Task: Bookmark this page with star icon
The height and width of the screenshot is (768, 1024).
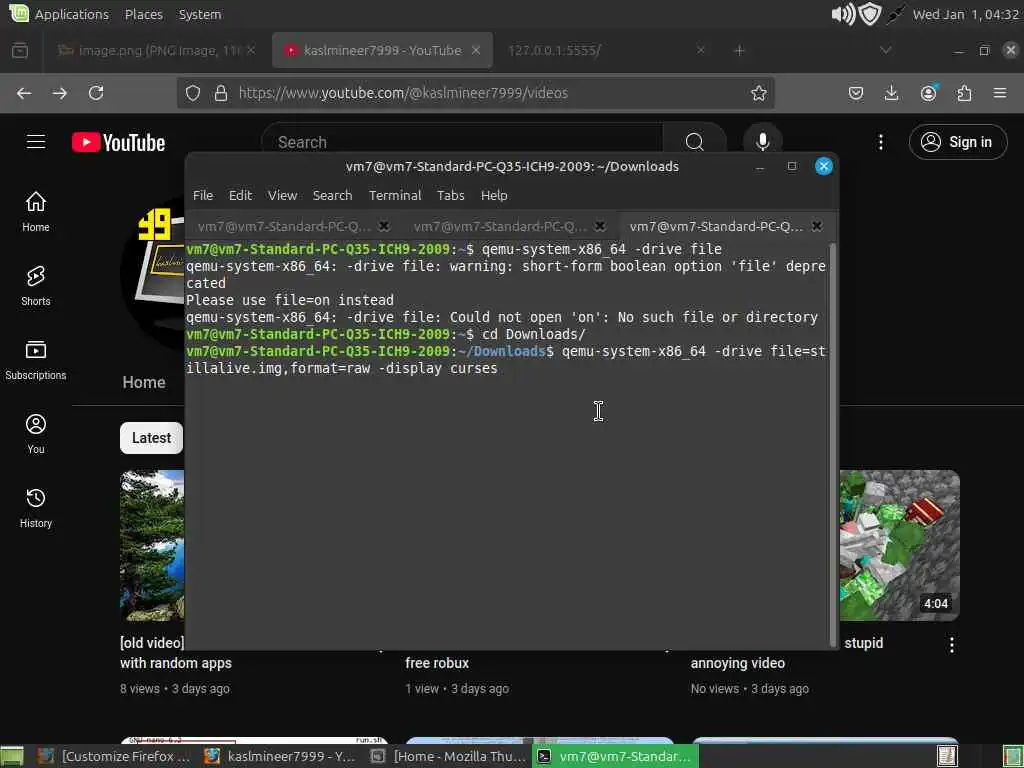Action: click(758, 93)
